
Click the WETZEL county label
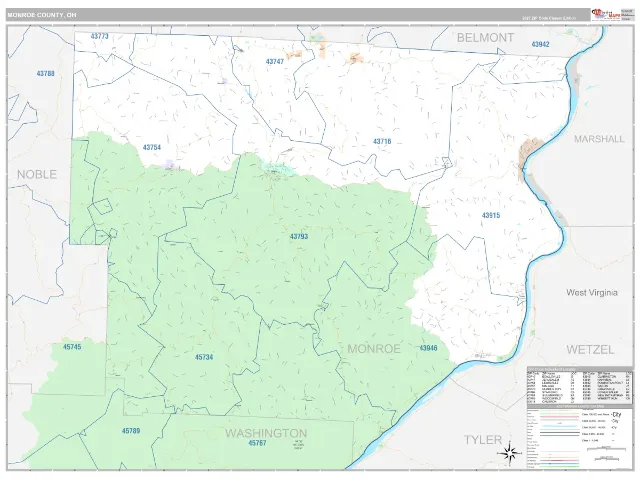[x=590, y=349]
